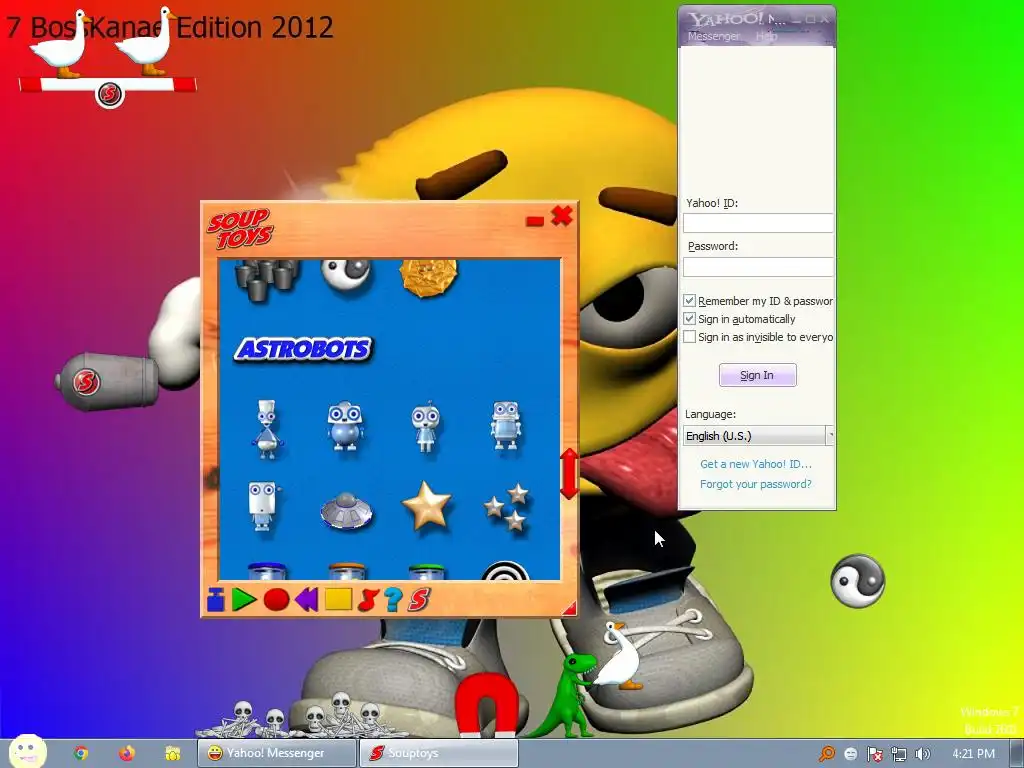Click the ASTROBOTS category heading
The width and height of the screenshot is (1024, 768).
[x=303, y=349]
